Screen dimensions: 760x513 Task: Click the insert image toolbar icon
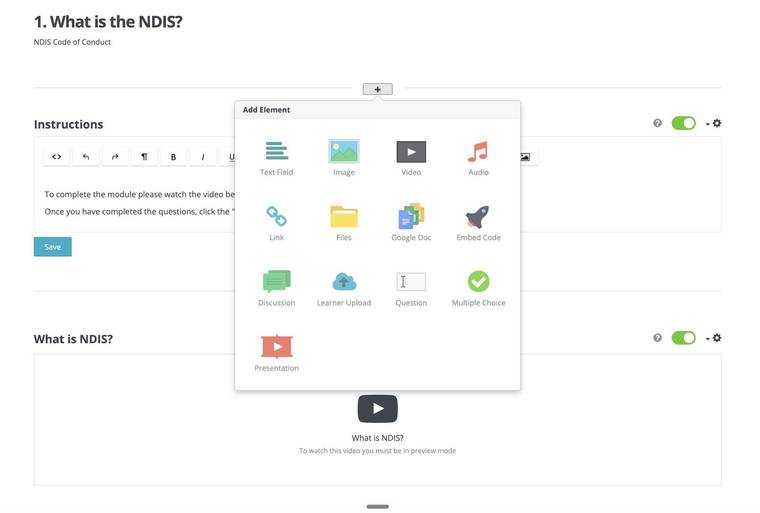[x=526, y=157]
